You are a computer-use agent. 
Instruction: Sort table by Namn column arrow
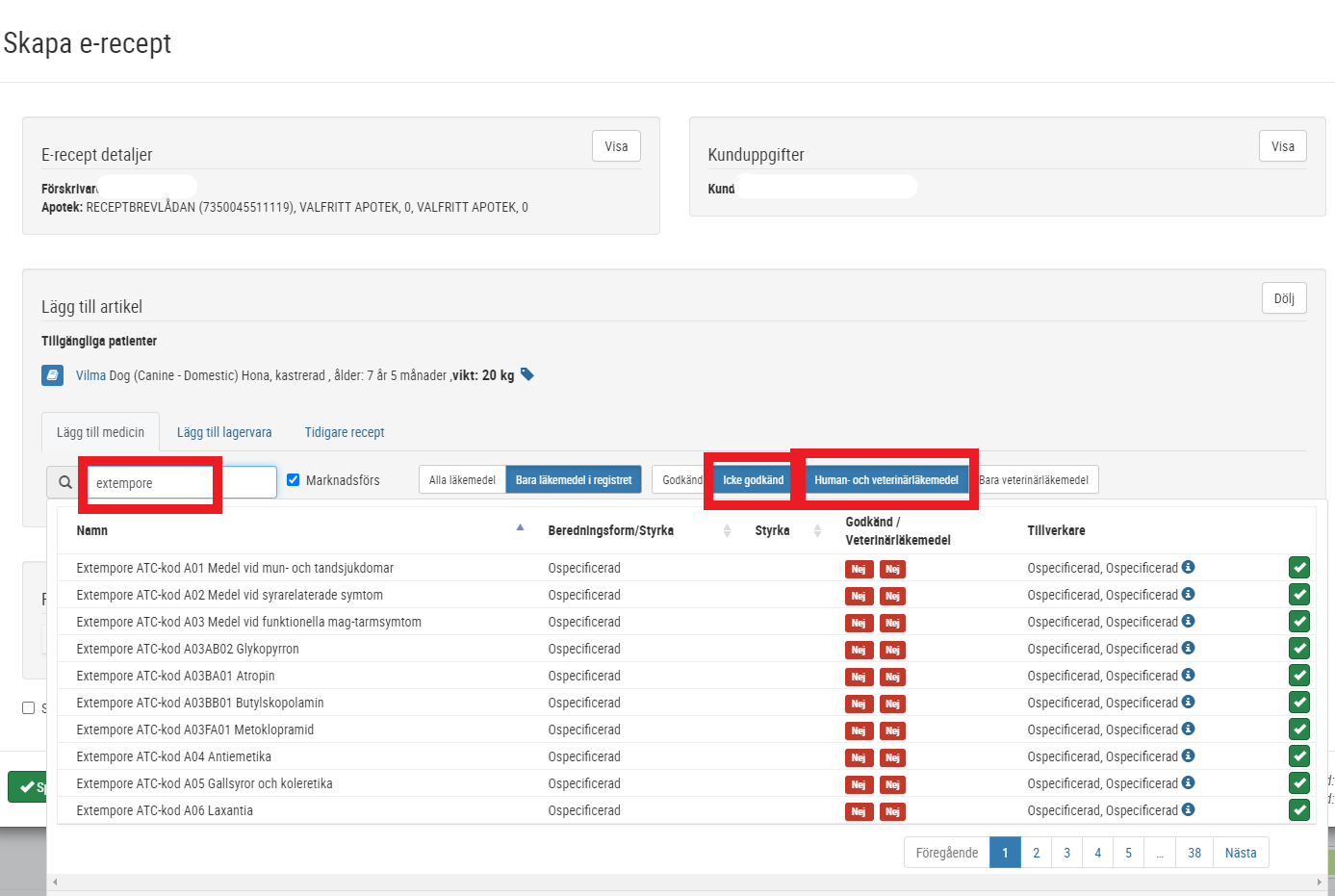(x=520, y=527)
